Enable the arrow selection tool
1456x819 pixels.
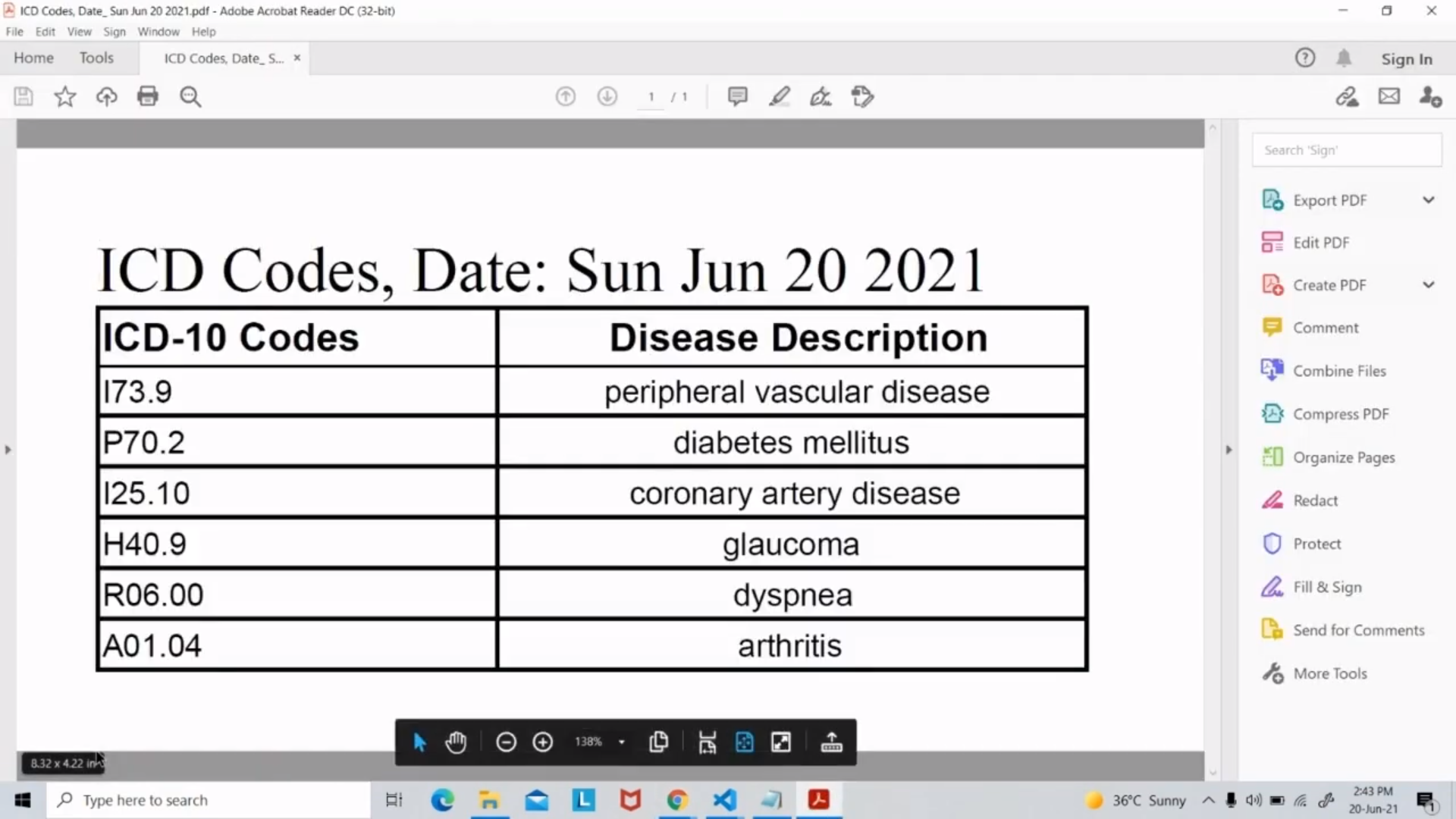point(419,742)
